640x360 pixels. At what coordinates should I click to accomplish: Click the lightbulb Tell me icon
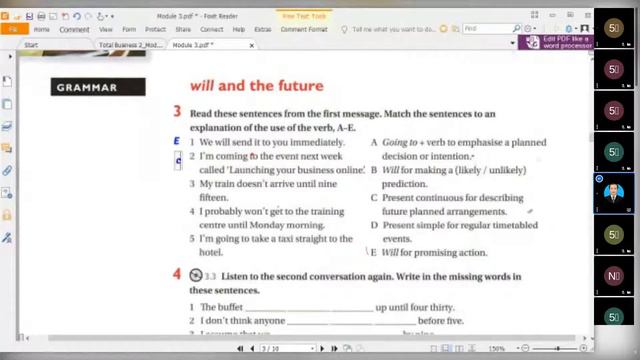click(x=344, y=29)
